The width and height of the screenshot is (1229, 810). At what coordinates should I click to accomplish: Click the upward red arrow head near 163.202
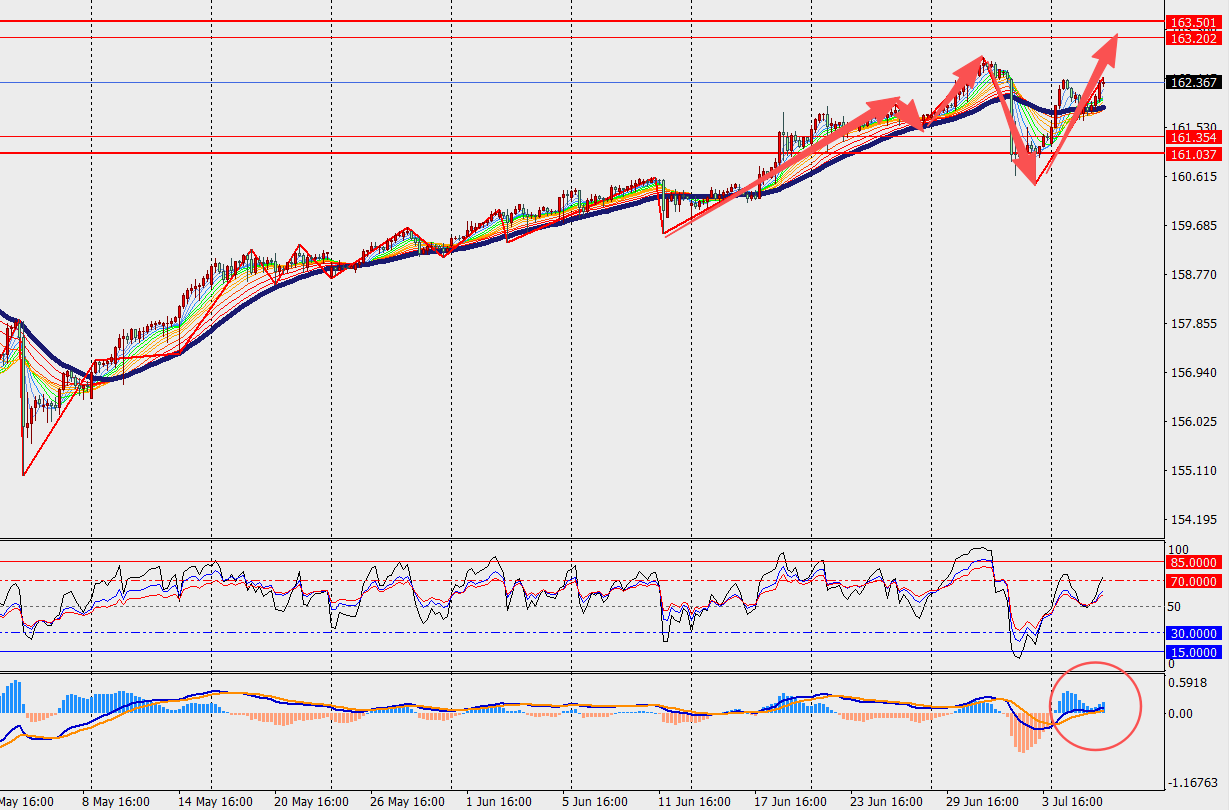[x=1108, y=46]
